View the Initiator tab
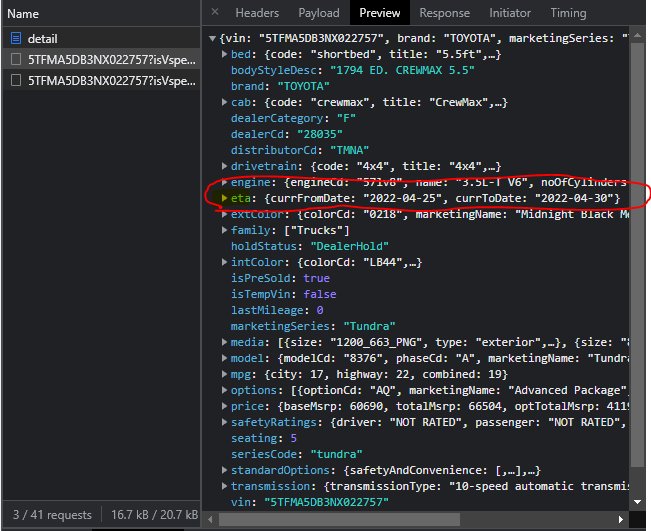Screen dimensions: 651x531 [x=510, y=13]
